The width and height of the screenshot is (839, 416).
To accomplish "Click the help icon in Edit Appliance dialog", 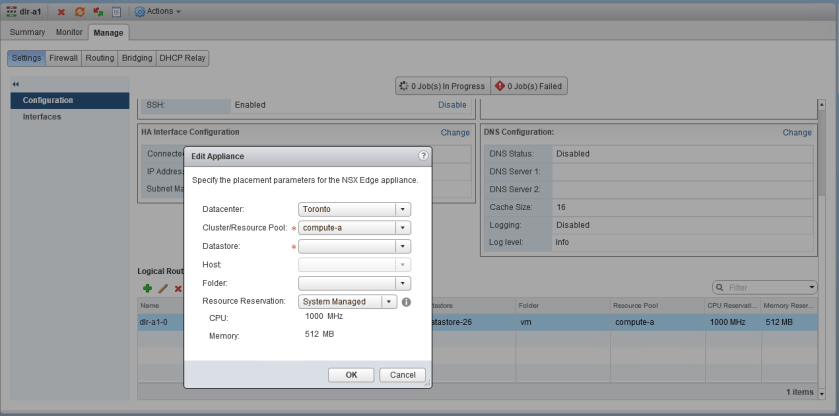I will pos(423,156).
